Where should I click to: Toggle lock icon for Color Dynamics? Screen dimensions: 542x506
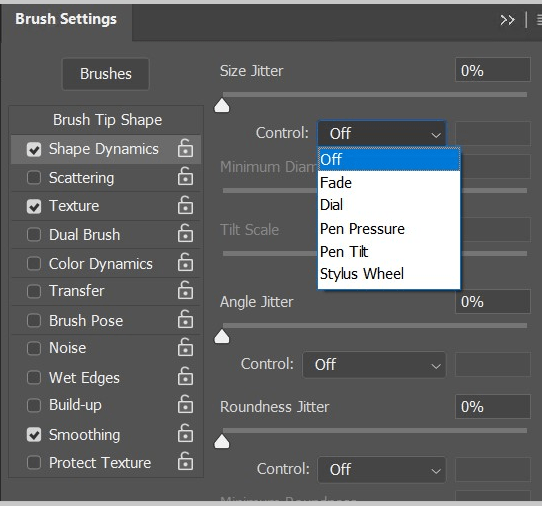[x=185, y=262]
